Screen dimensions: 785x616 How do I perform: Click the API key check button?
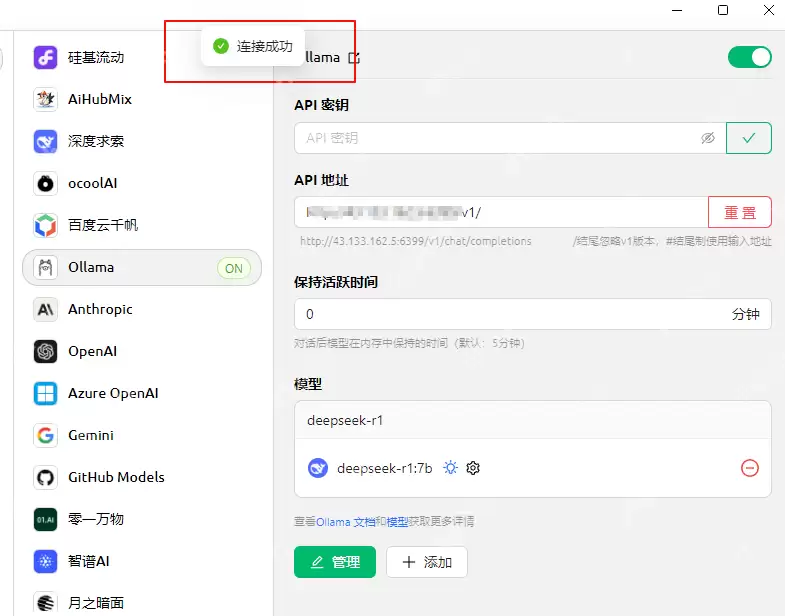click(x=749, y=138)
